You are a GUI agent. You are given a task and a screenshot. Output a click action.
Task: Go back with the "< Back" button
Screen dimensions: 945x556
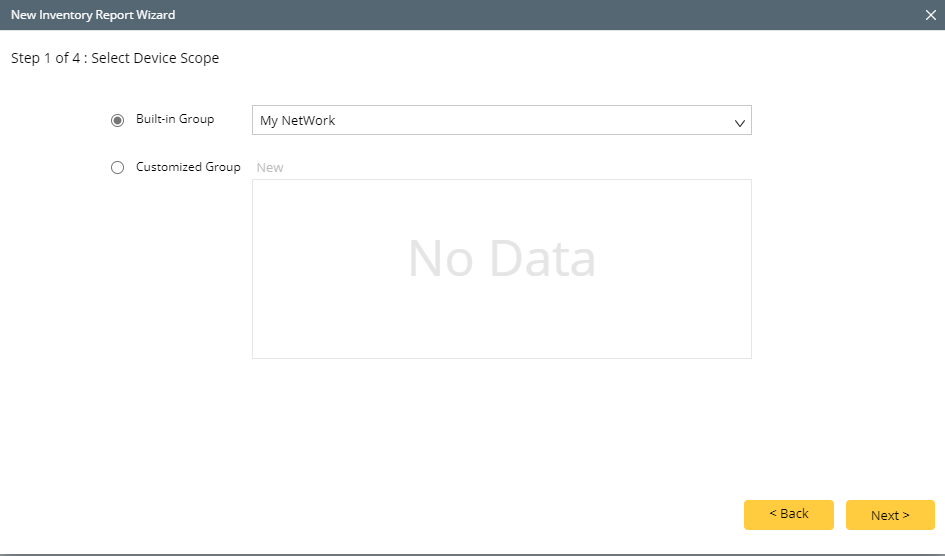[x=788, y=514]
